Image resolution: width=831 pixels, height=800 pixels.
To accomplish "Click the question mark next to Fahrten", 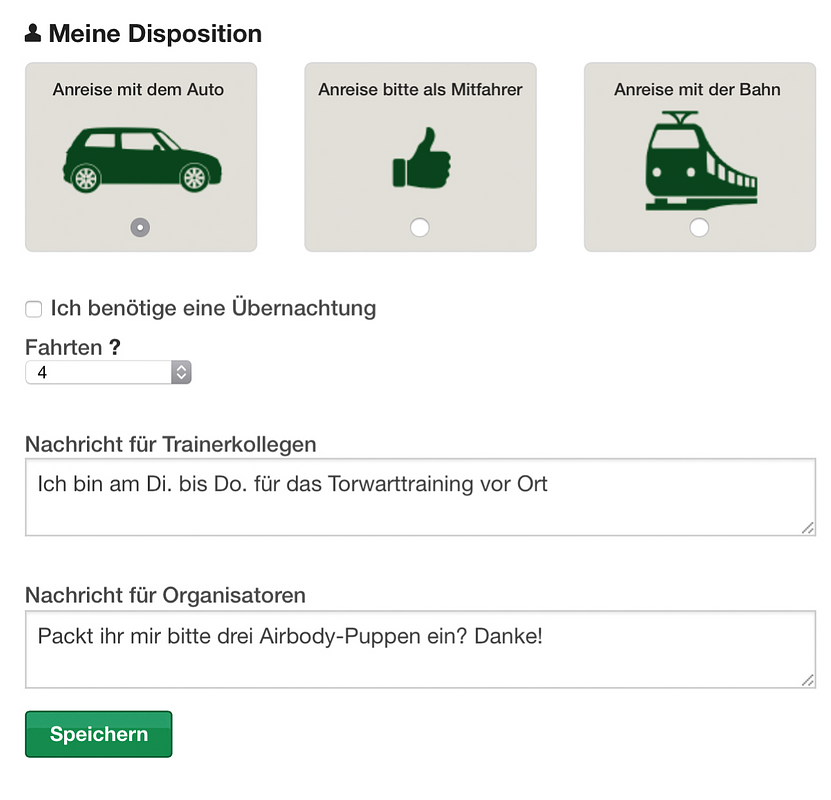I will coord(115,348).
